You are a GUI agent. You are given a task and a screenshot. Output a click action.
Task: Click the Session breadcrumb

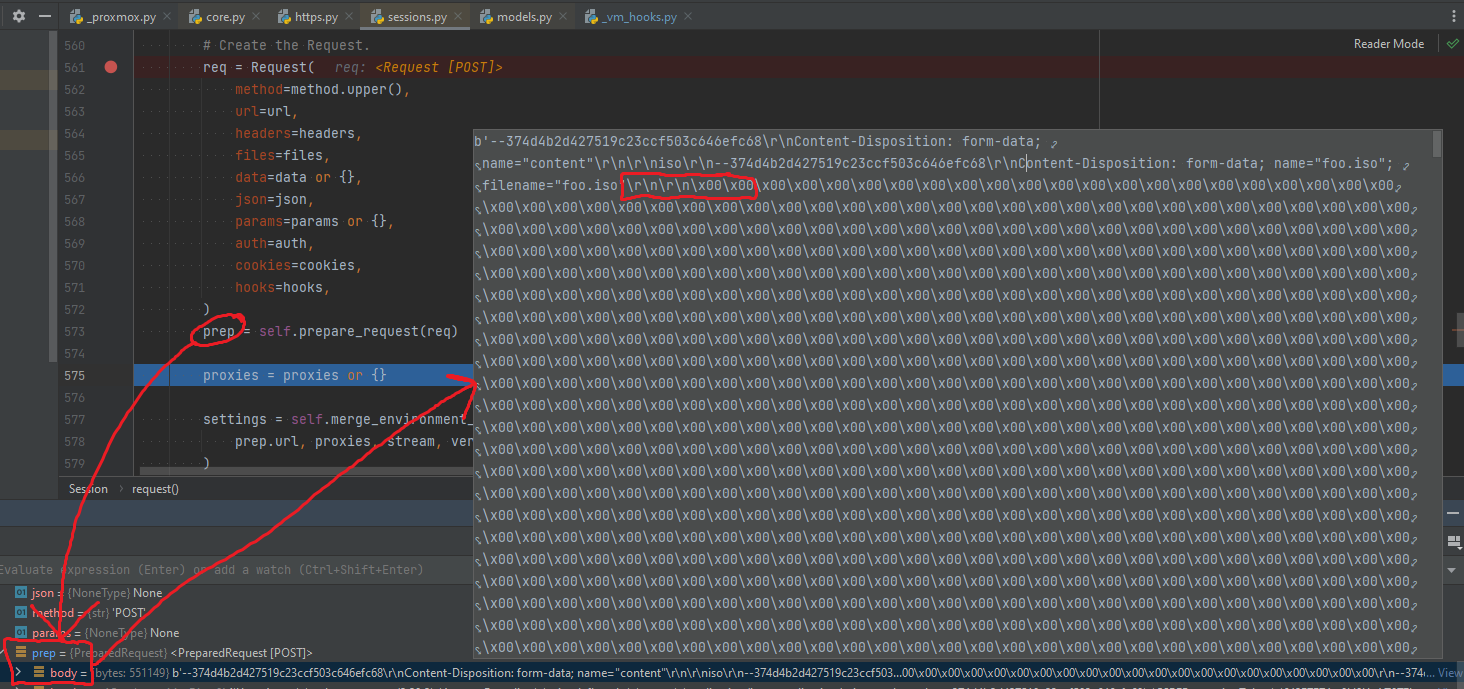[x=88, y=489]
